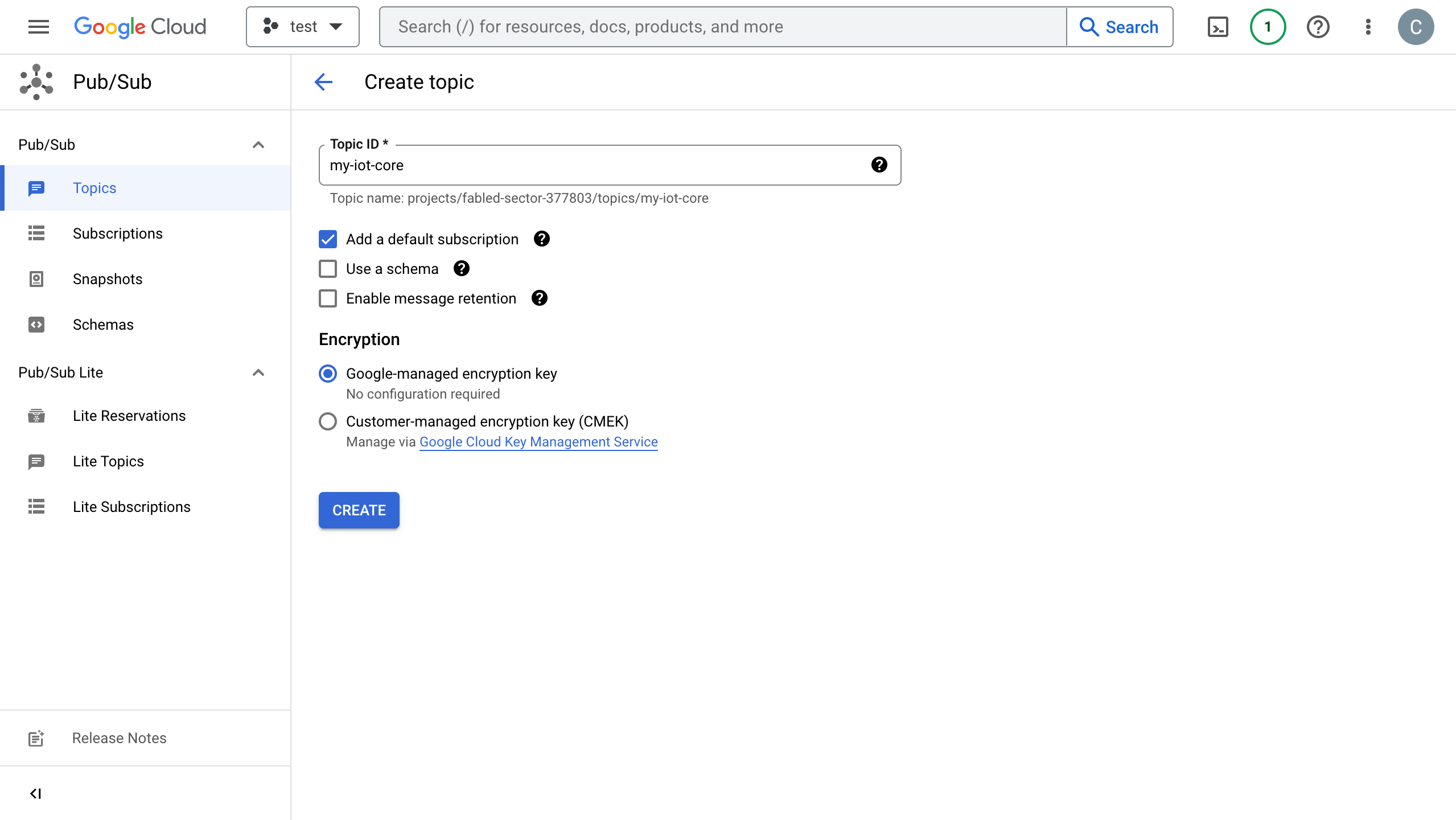Check Enable message retention
Viewport: 1456px width, 820px height.
pos(328,298)
